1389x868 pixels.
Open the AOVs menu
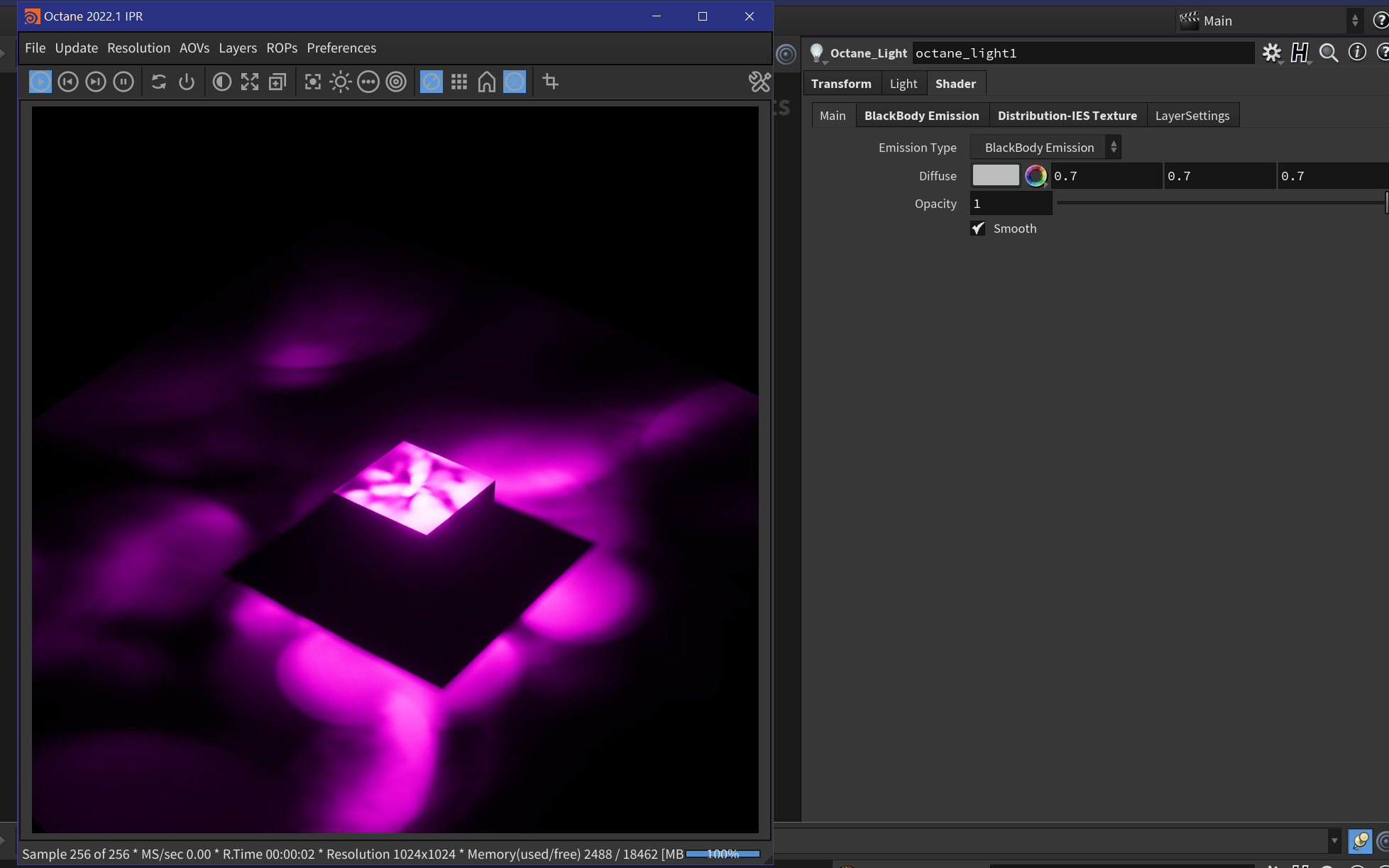194,48
